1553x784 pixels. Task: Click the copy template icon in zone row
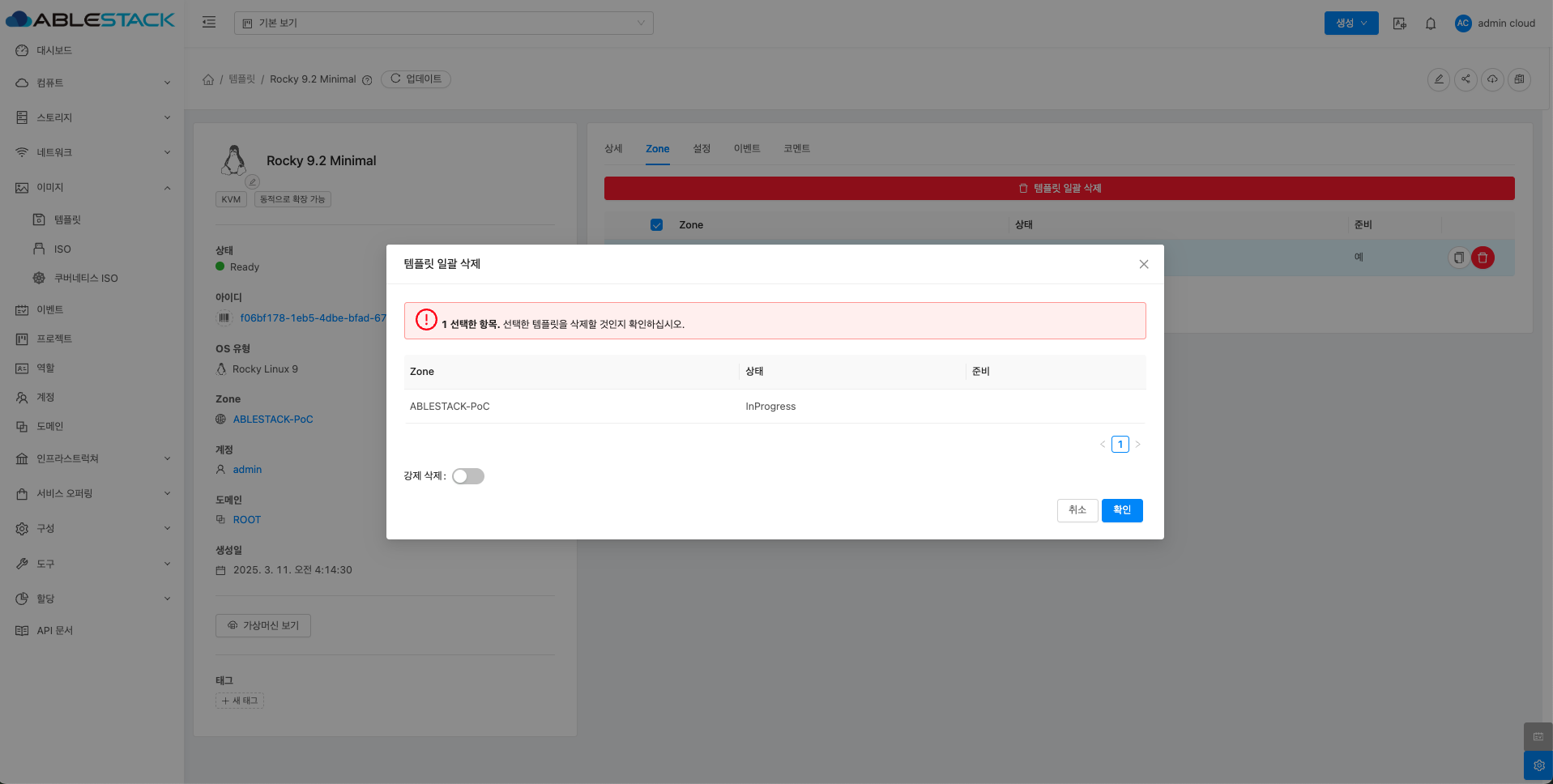(x=1458, y=258)
